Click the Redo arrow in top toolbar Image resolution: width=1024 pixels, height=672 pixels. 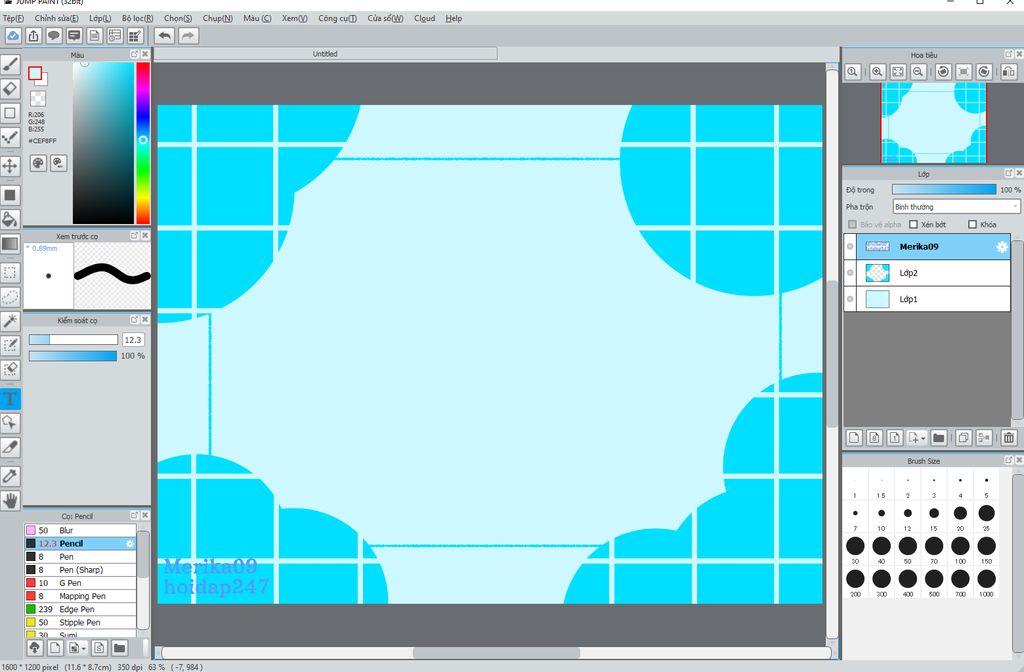tap(188, 36)
